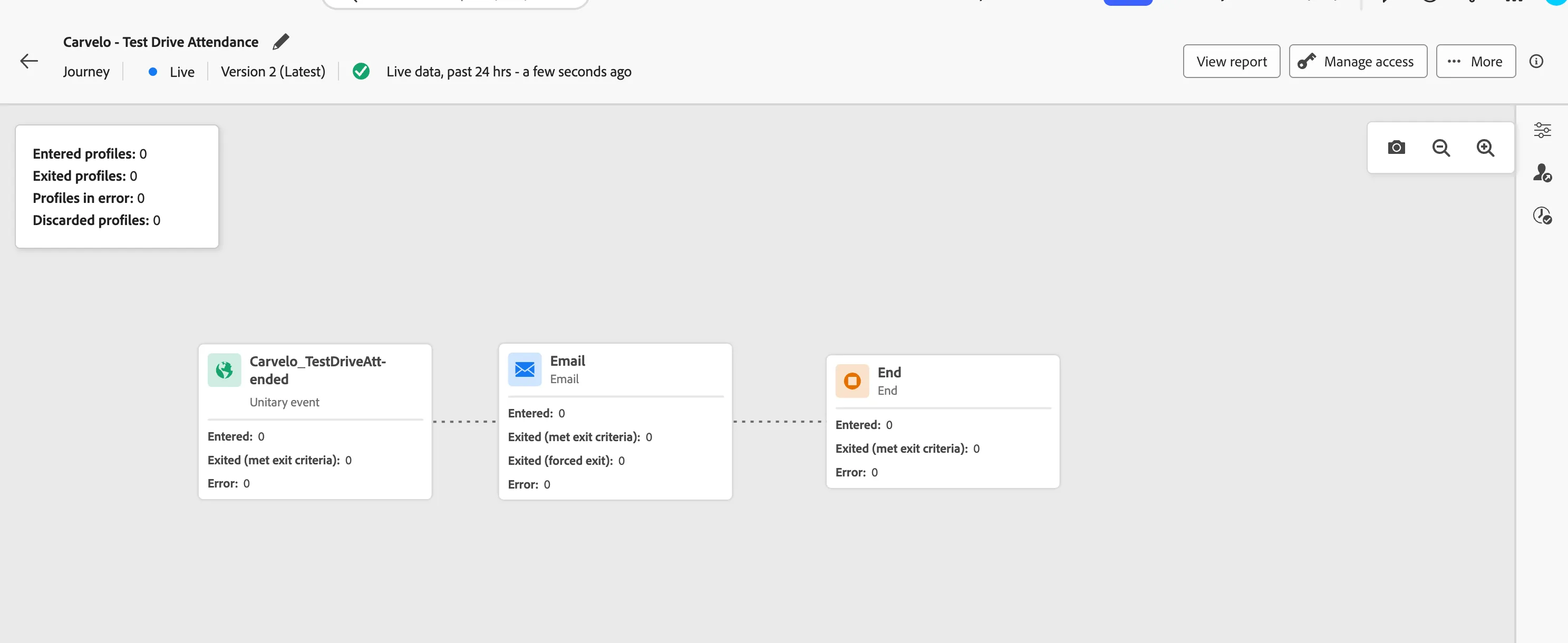Go back using the left arrow

pyautogui.click(x=28, y=61)
